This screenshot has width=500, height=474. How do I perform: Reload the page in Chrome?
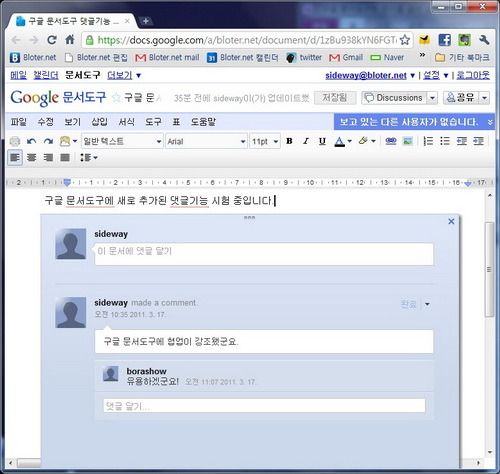coord(52,40)
